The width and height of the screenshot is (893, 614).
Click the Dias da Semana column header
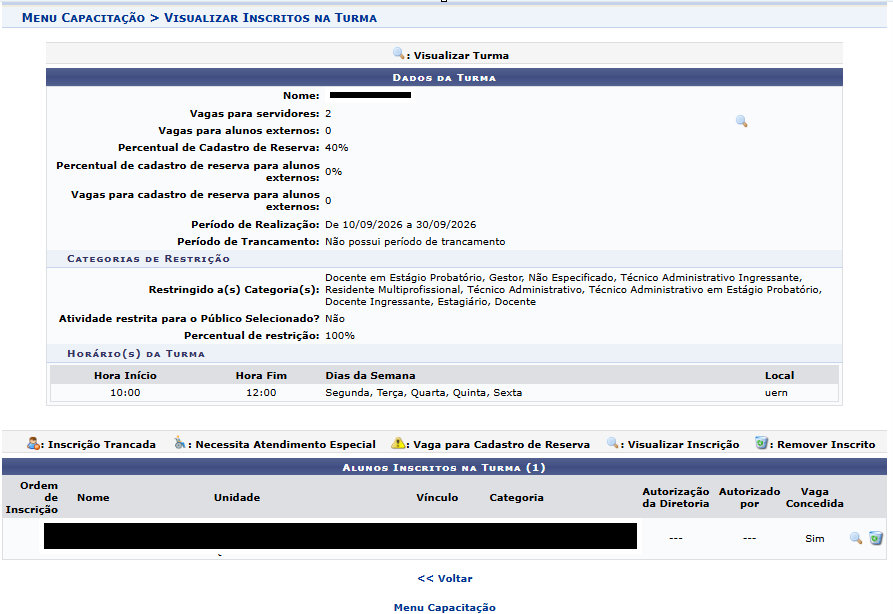click(x=370, y=376)
